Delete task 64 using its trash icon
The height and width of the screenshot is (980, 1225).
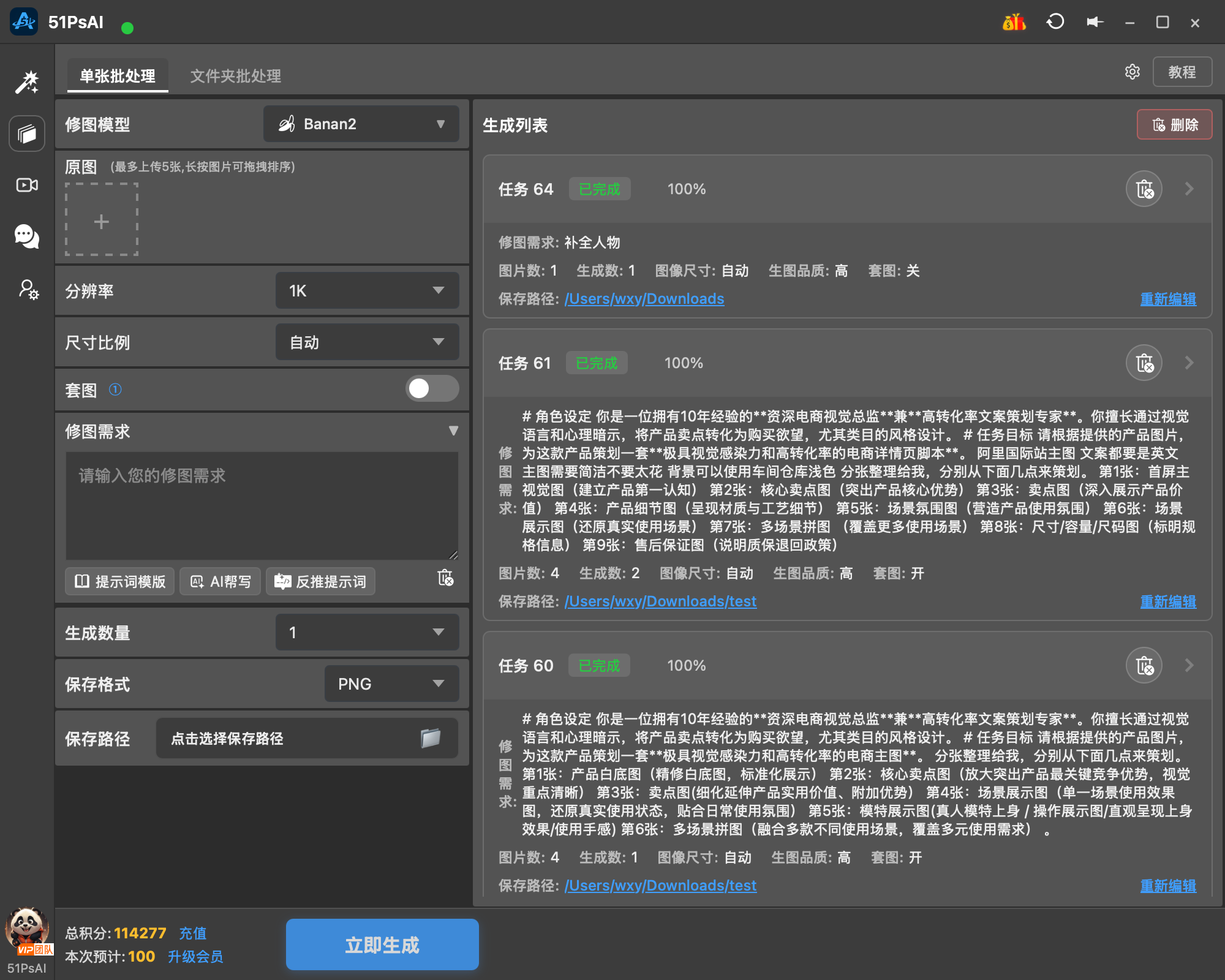(1144, 189)
